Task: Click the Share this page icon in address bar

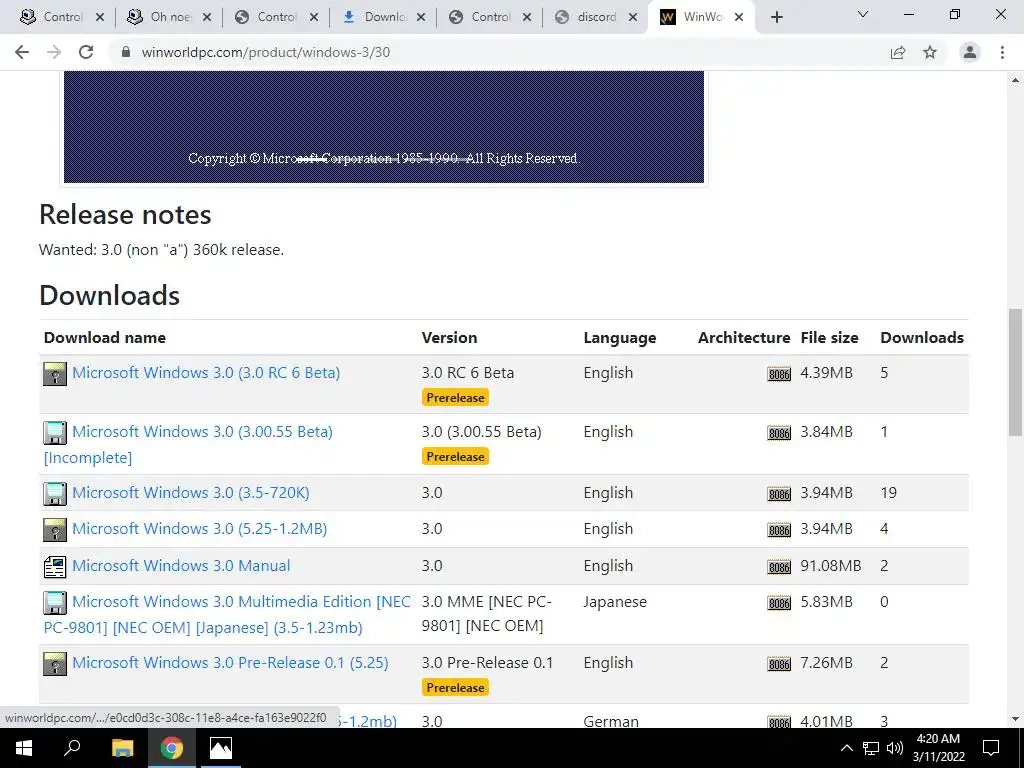Action: pyautogui.click(x=898, y=52)
